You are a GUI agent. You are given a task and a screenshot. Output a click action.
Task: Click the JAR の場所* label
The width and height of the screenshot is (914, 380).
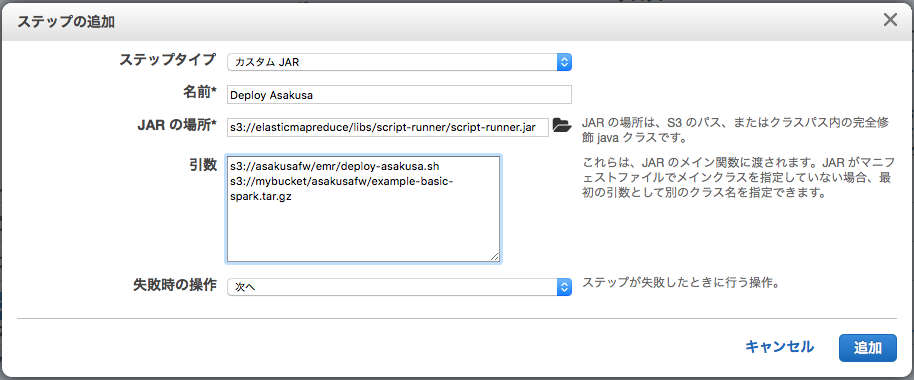[176, 125]
